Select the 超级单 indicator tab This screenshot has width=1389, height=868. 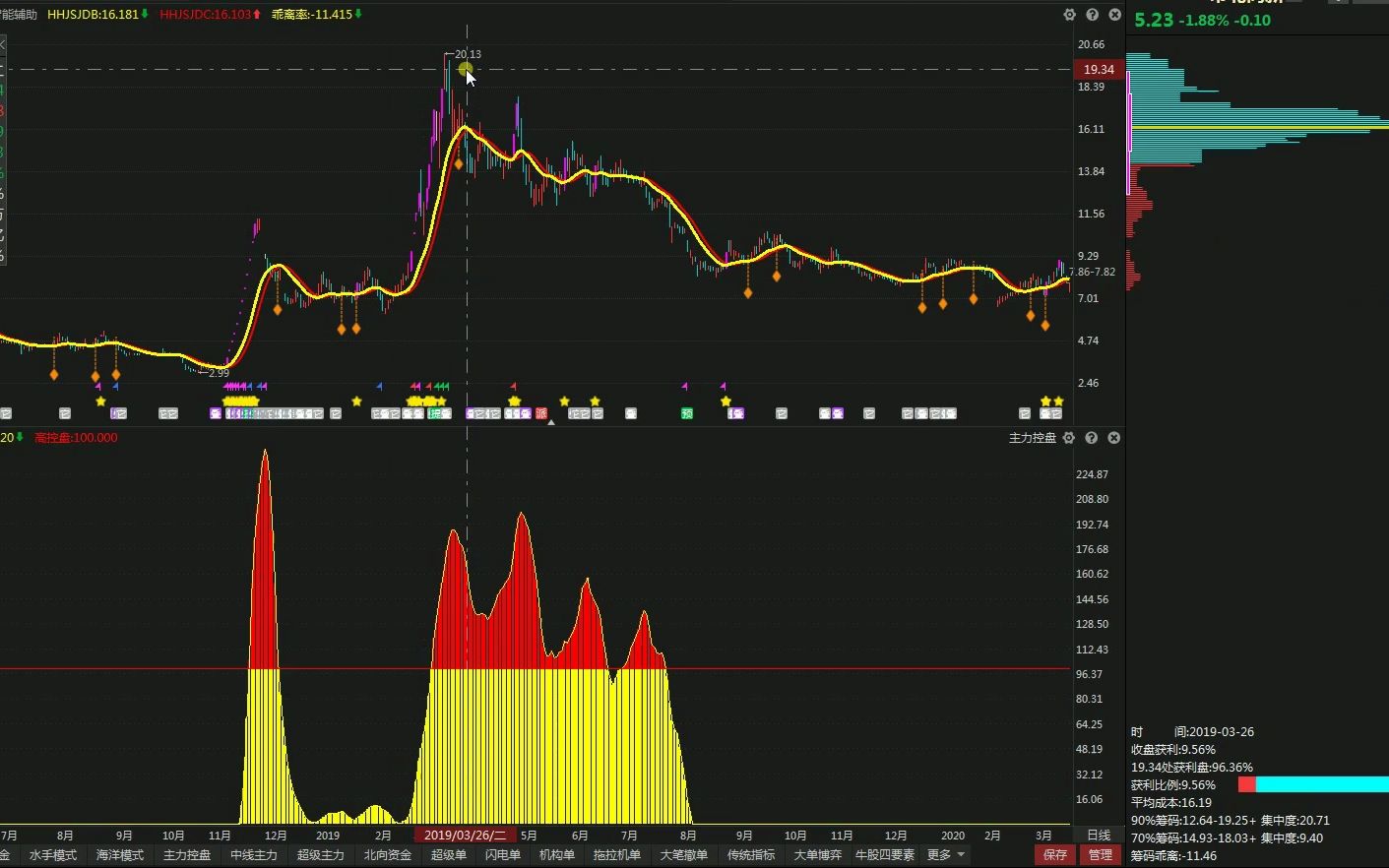449,855
